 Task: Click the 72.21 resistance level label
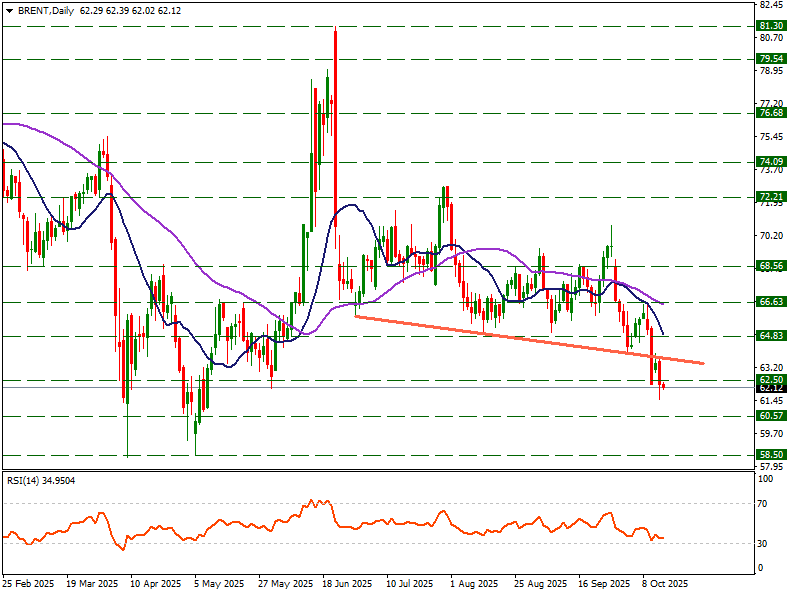[x=770, y=197]
